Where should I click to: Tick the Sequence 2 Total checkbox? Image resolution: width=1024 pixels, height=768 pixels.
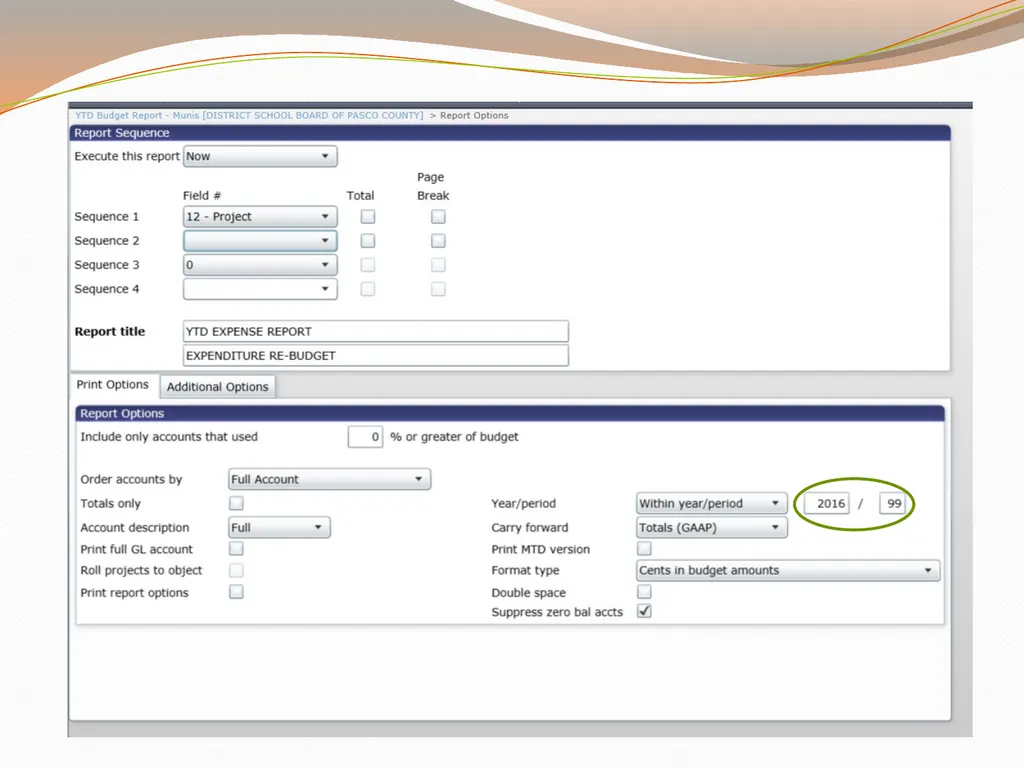click(368, 241)
